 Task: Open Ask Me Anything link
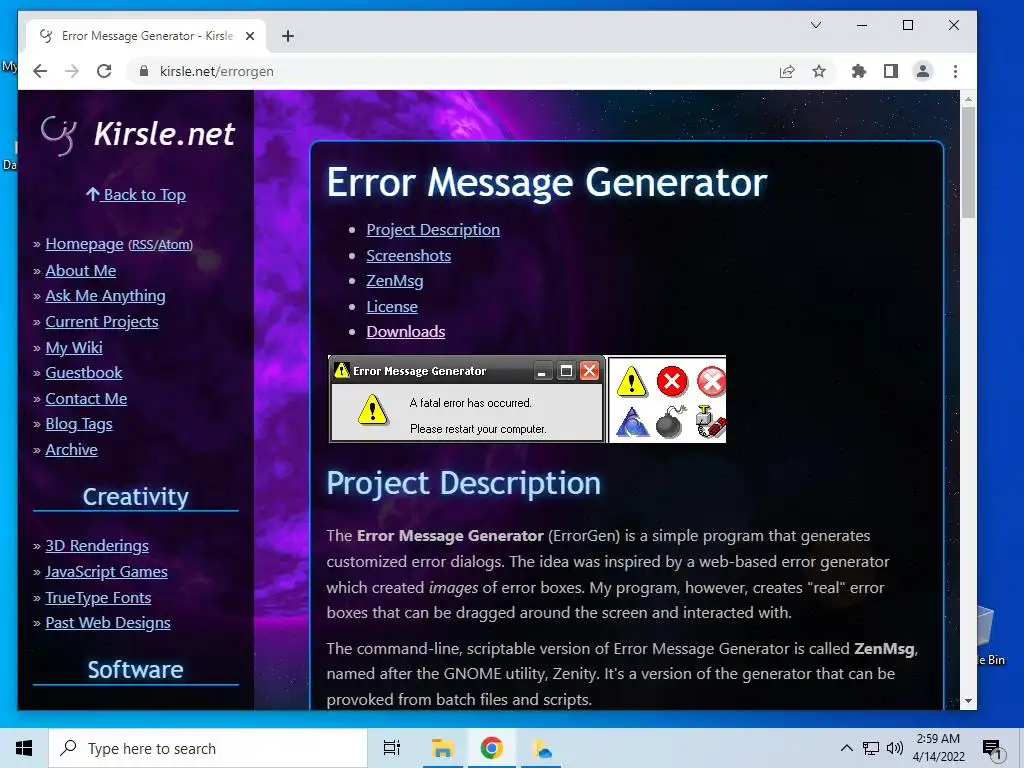pyautogui.click(x=105, y=296)
